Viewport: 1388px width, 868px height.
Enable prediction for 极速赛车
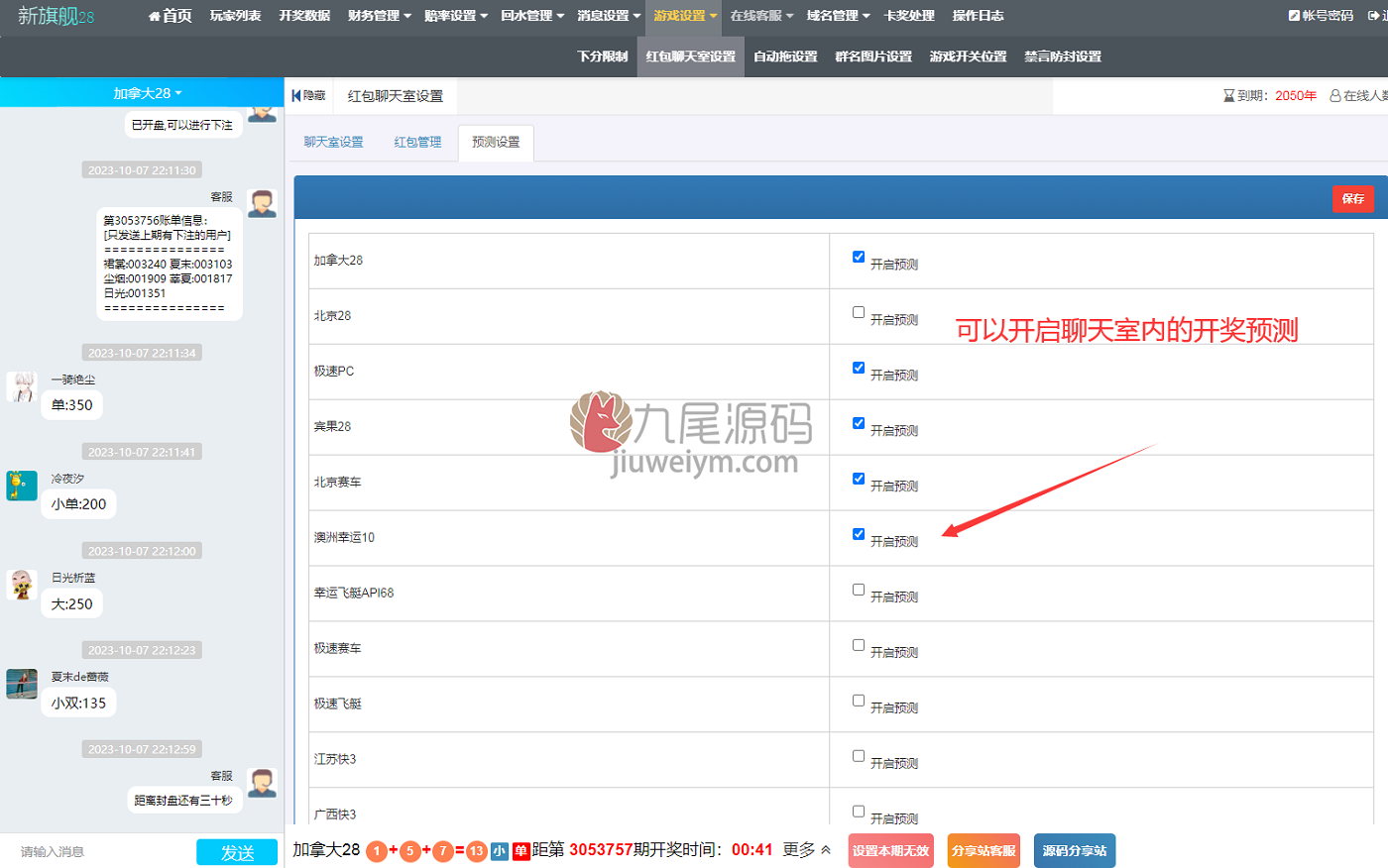click(859, 645)
